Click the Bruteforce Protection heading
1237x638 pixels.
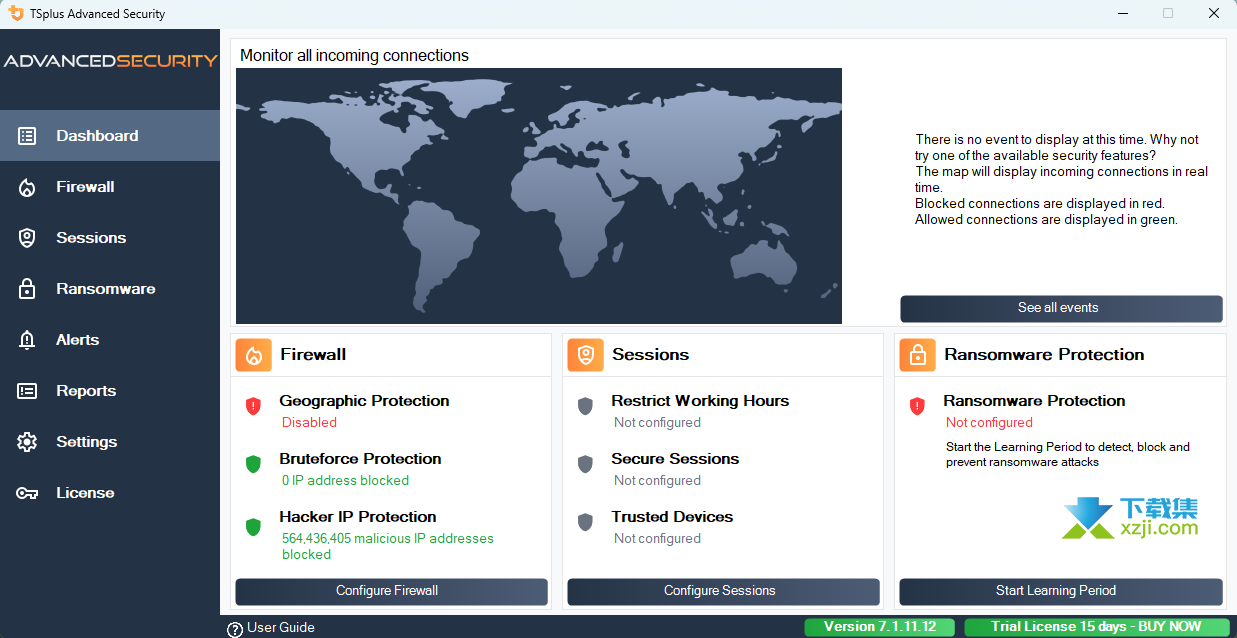[360, 459]
